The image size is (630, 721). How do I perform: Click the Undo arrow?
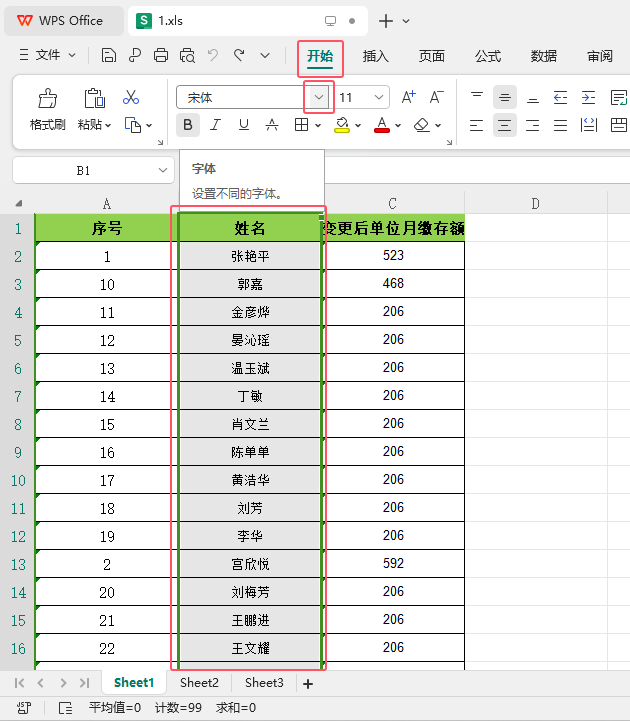point(213,56)
